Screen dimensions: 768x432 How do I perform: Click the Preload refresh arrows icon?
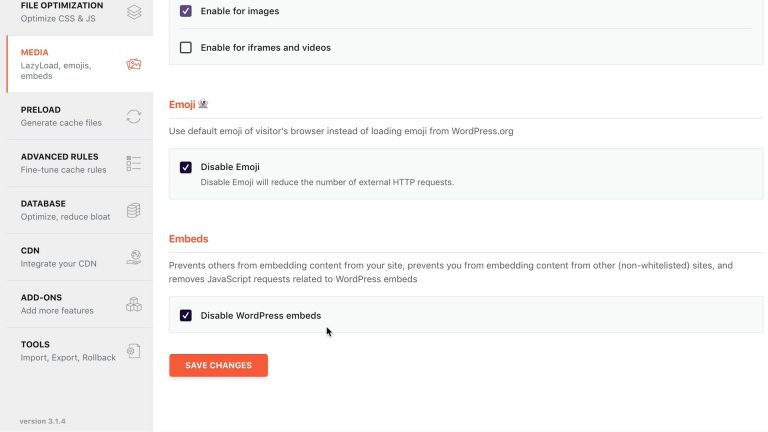(x=134, y=117)
